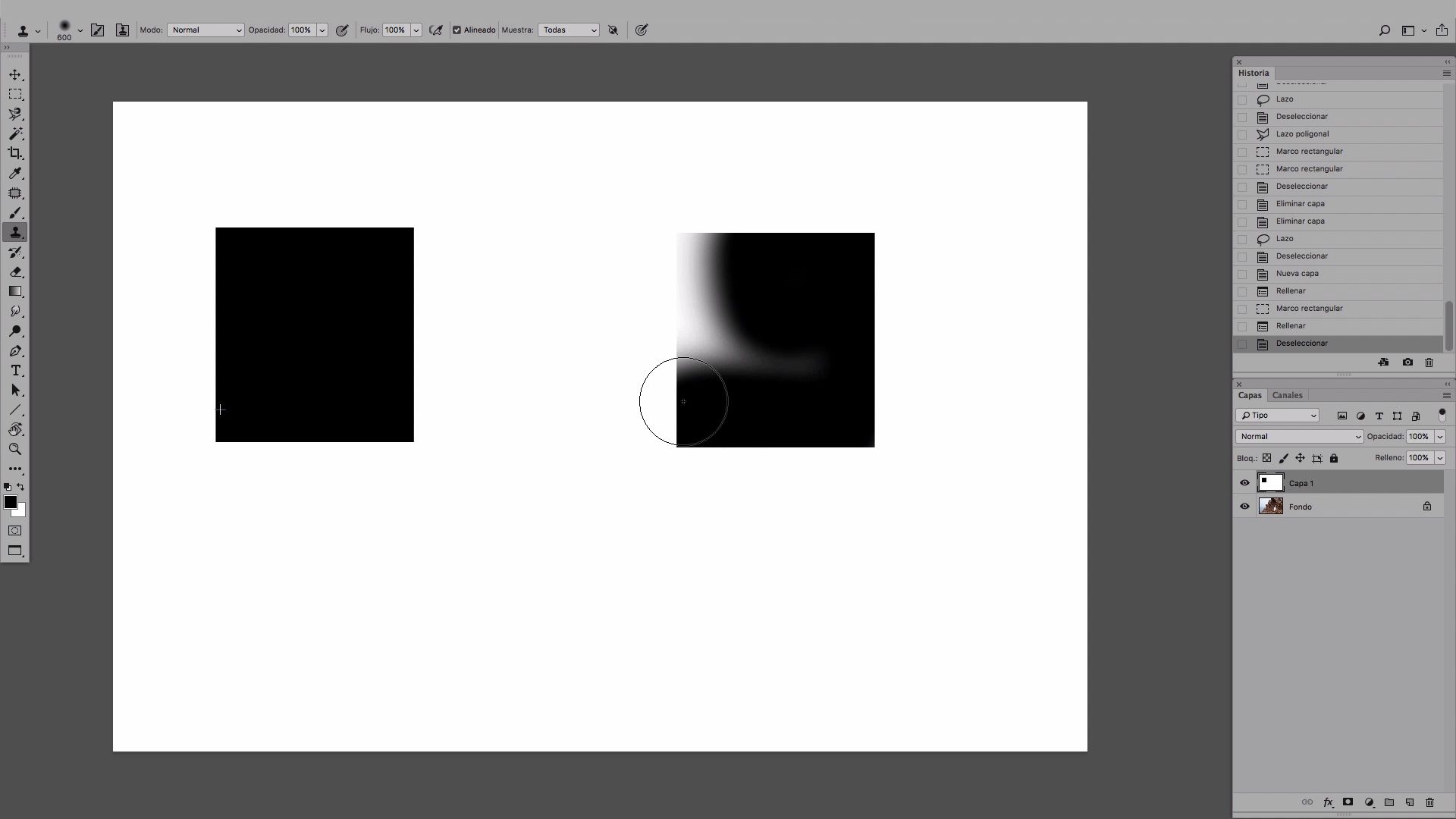Toggle pressure for opacity
Screen dimensions: 1456x819
click(x=342, y=30)
